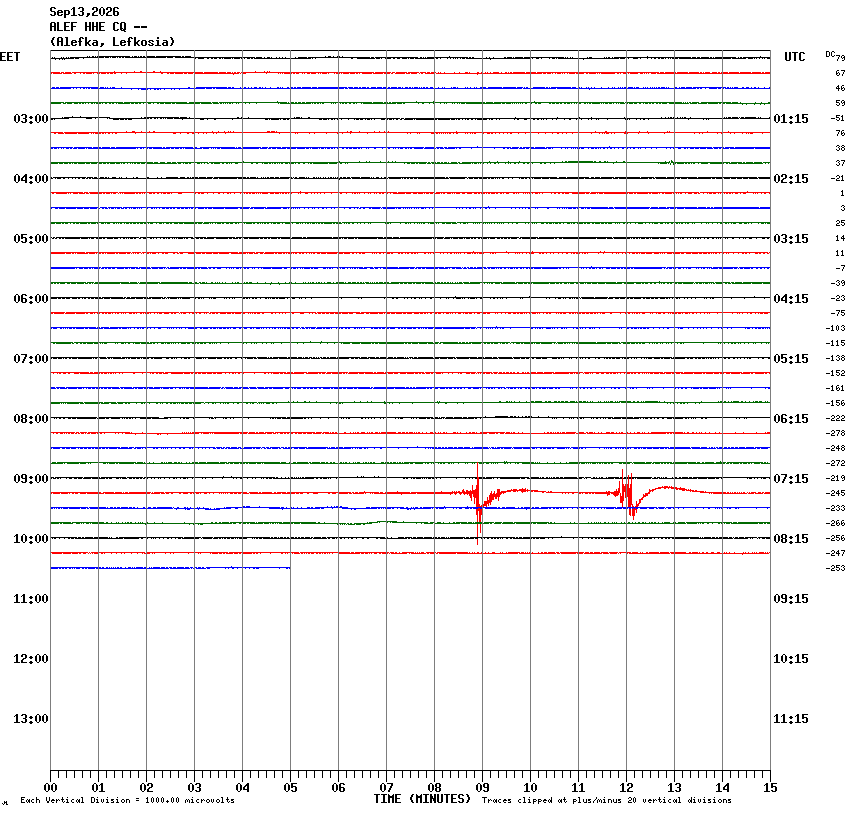Click the Traces clipped footer note

pyautogui.click(x=607, y=800)
